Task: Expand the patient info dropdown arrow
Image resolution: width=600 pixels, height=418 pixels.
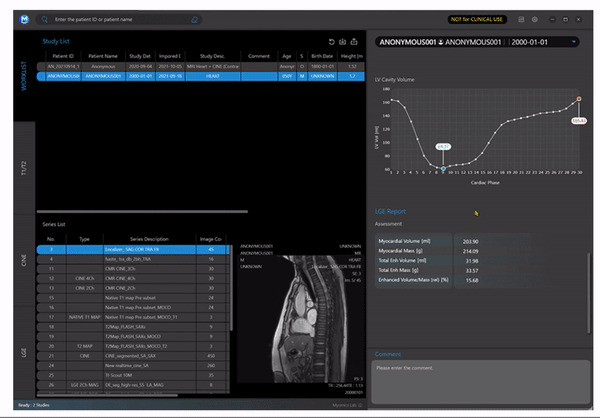Action: point(574,42)
